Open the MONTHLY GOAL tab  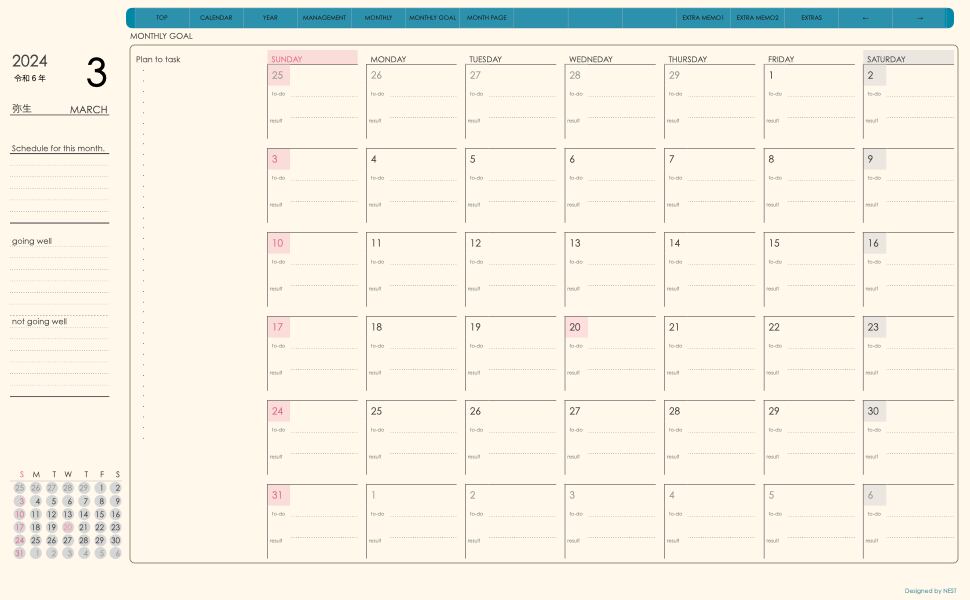[x=433, y=18]
